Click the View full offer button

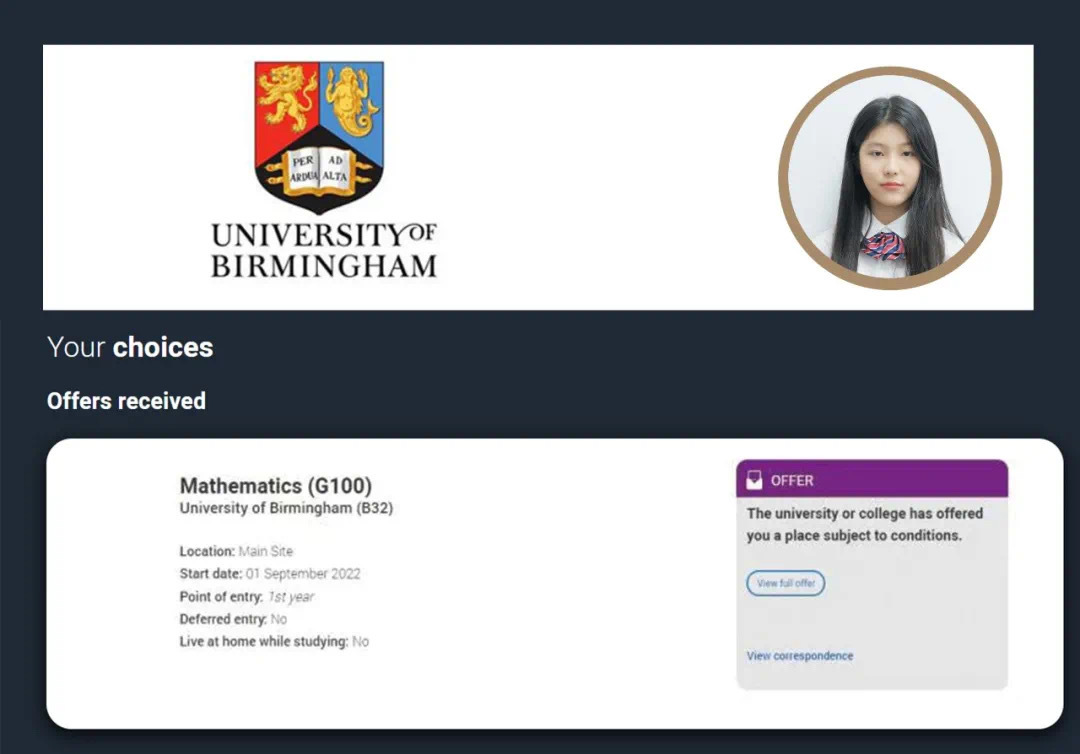click(785, 583)
